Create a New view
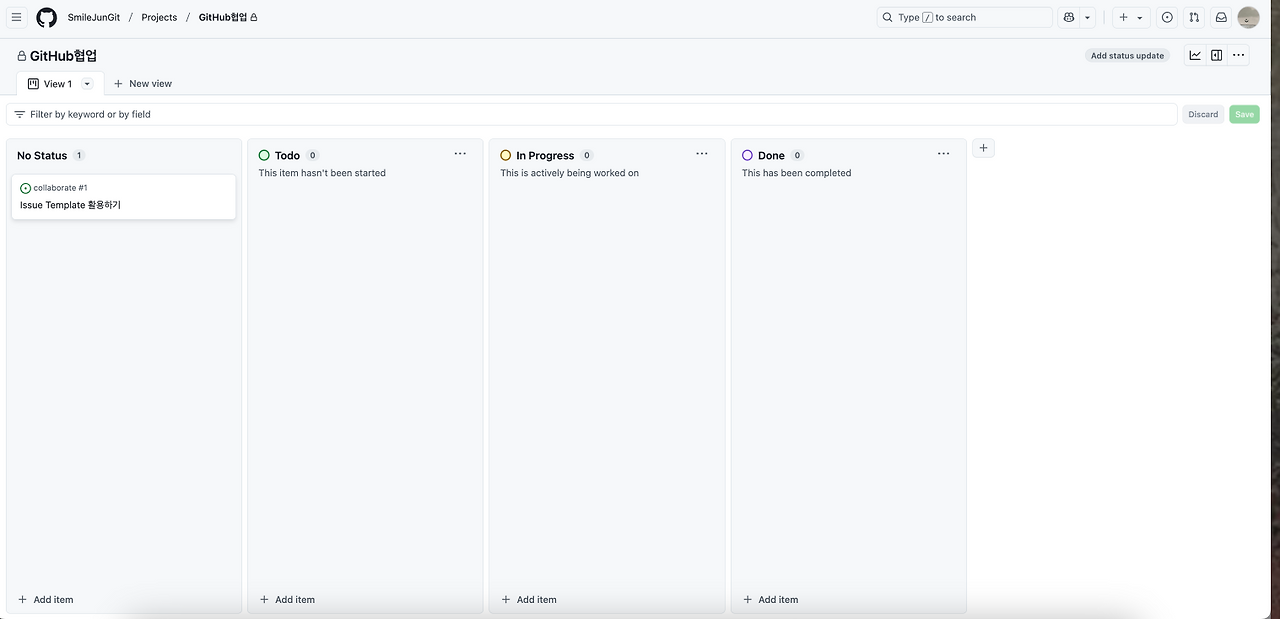 pyautogui.click(x=142, y=84)
